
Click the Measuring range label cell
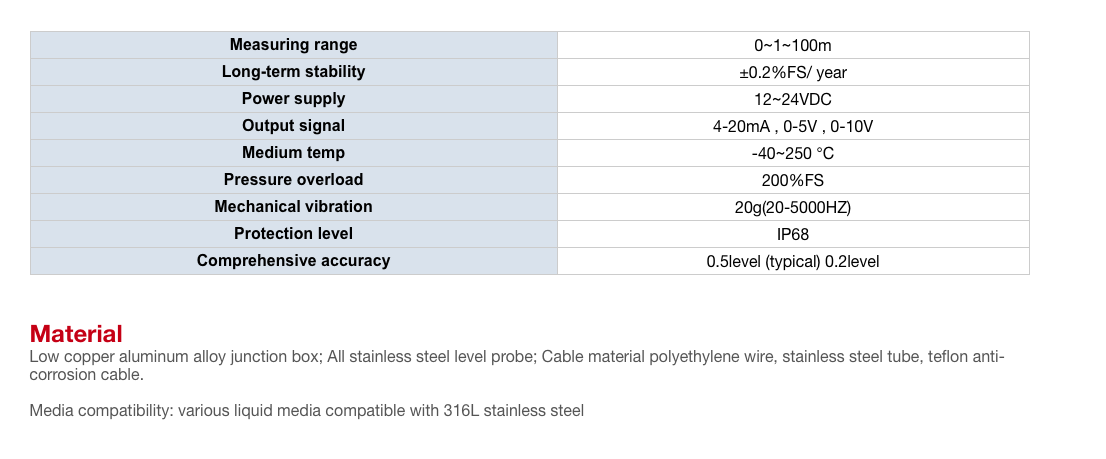pos(293,45)
